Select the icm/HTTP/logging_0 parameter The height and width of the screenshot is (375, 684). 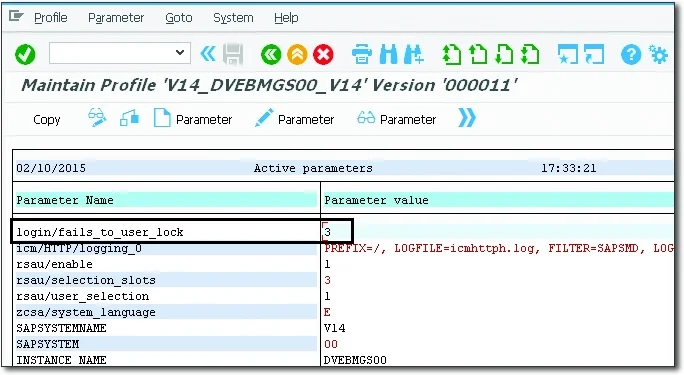tap(79, 248)
